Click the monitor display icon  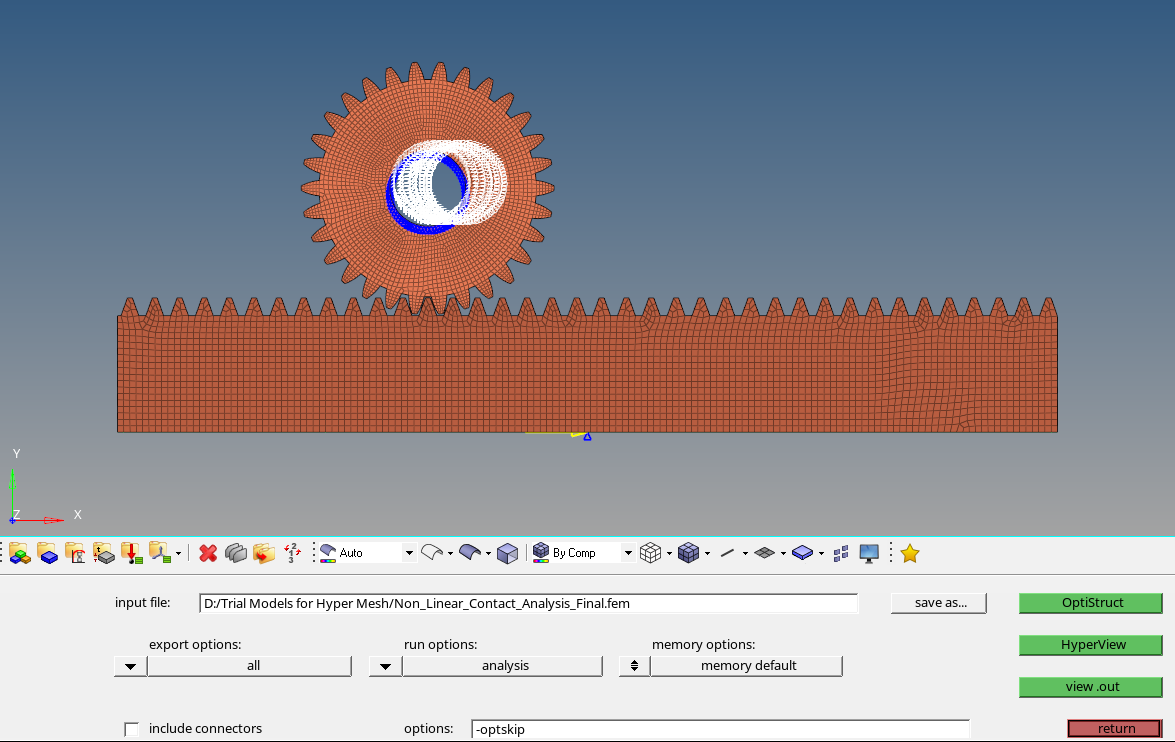869,553
